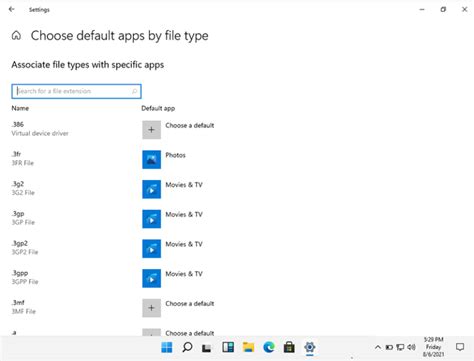Click the '3G2 File' description

[x=23, y=193]
